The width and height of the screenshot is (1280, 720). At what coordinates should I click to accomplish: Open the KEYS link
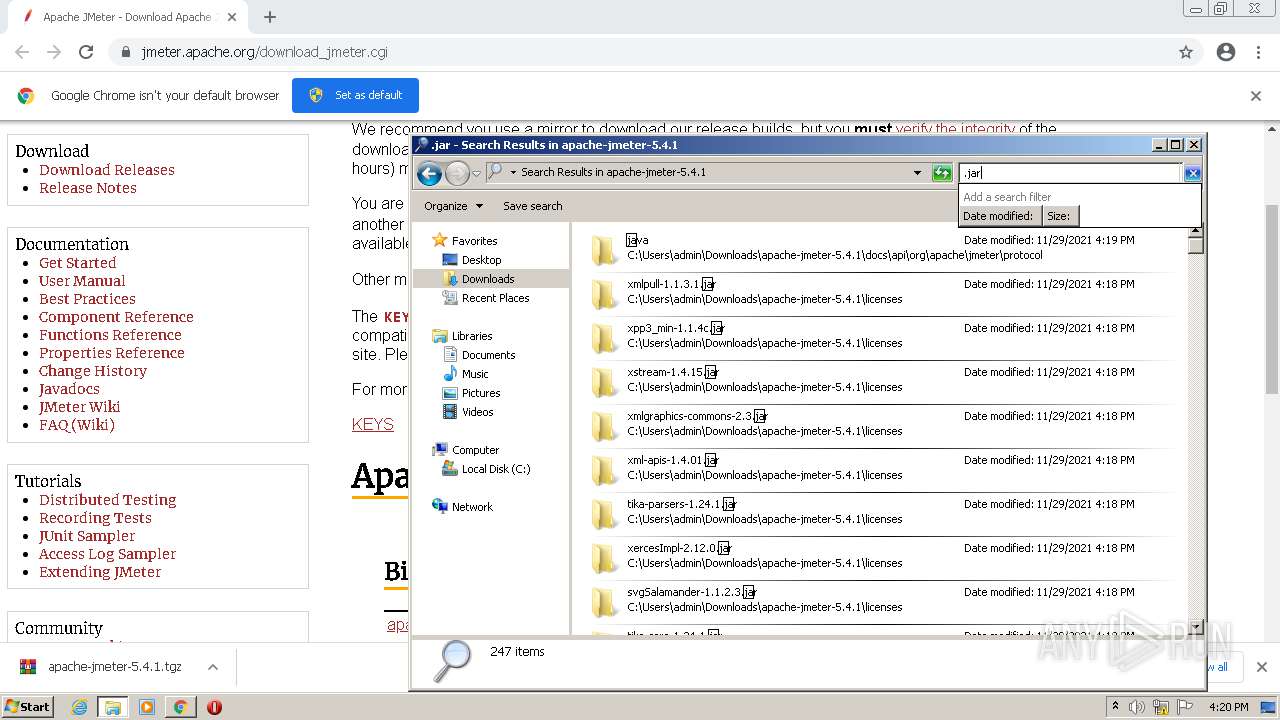pos(373,424)
